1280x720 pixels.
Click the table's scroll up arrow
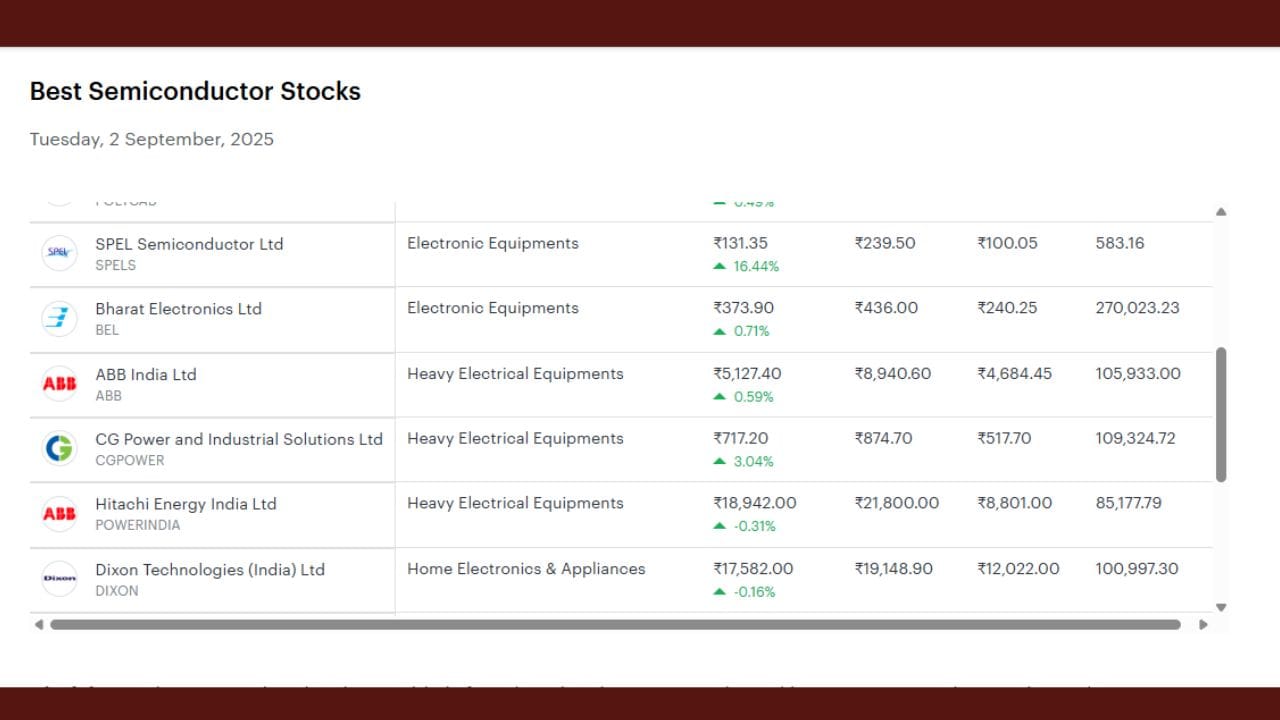pos(1221,212)
